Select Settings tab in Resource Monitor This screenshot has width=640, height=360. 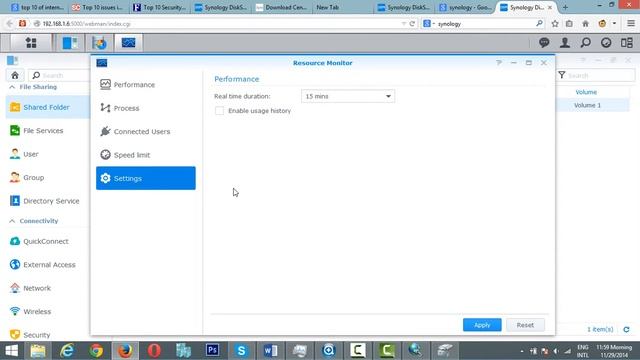(x=146, y=178)
